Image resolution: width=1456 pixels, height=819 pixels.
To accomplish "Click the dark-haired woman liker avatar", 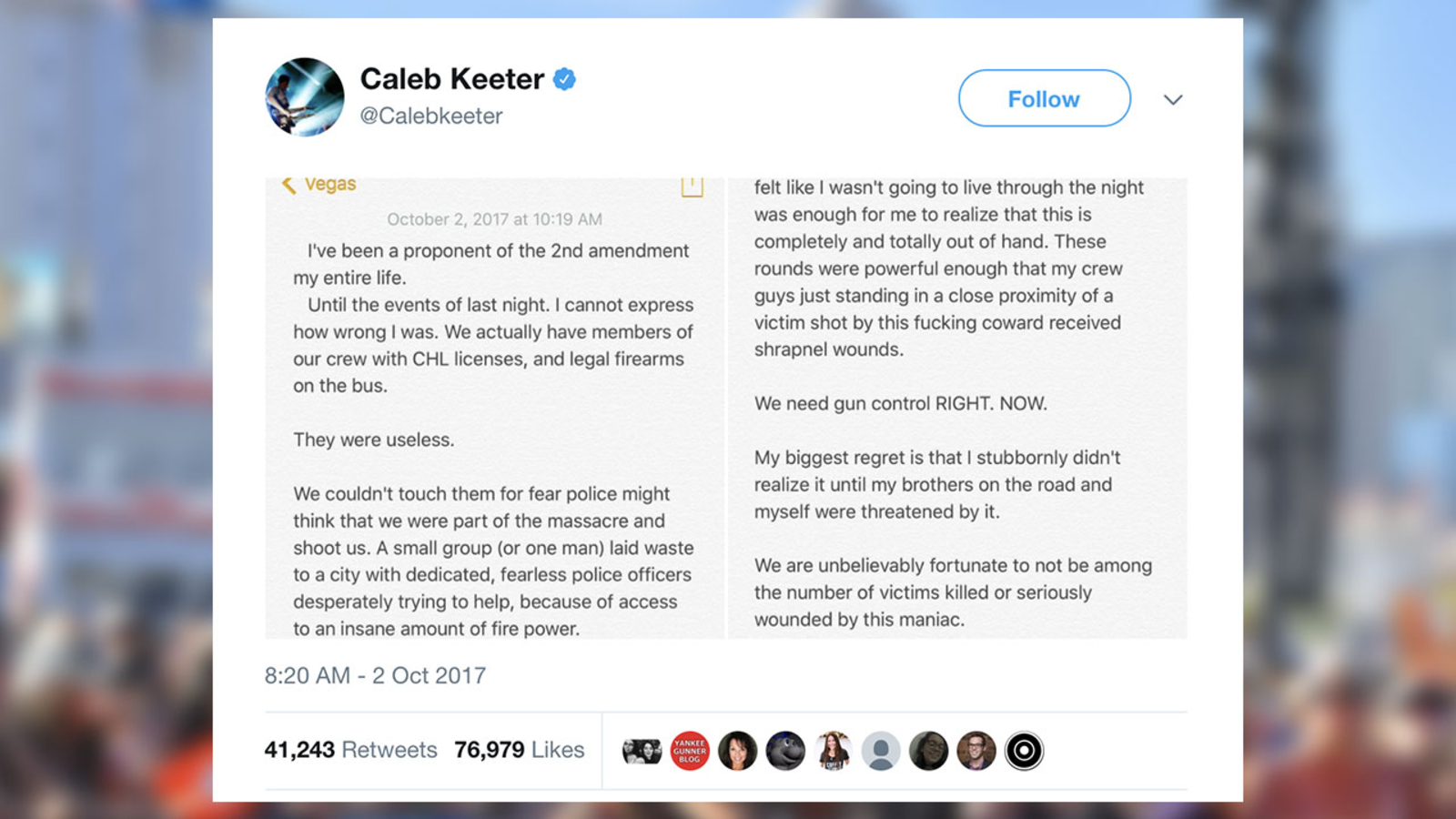I will (x=737, y=750).
